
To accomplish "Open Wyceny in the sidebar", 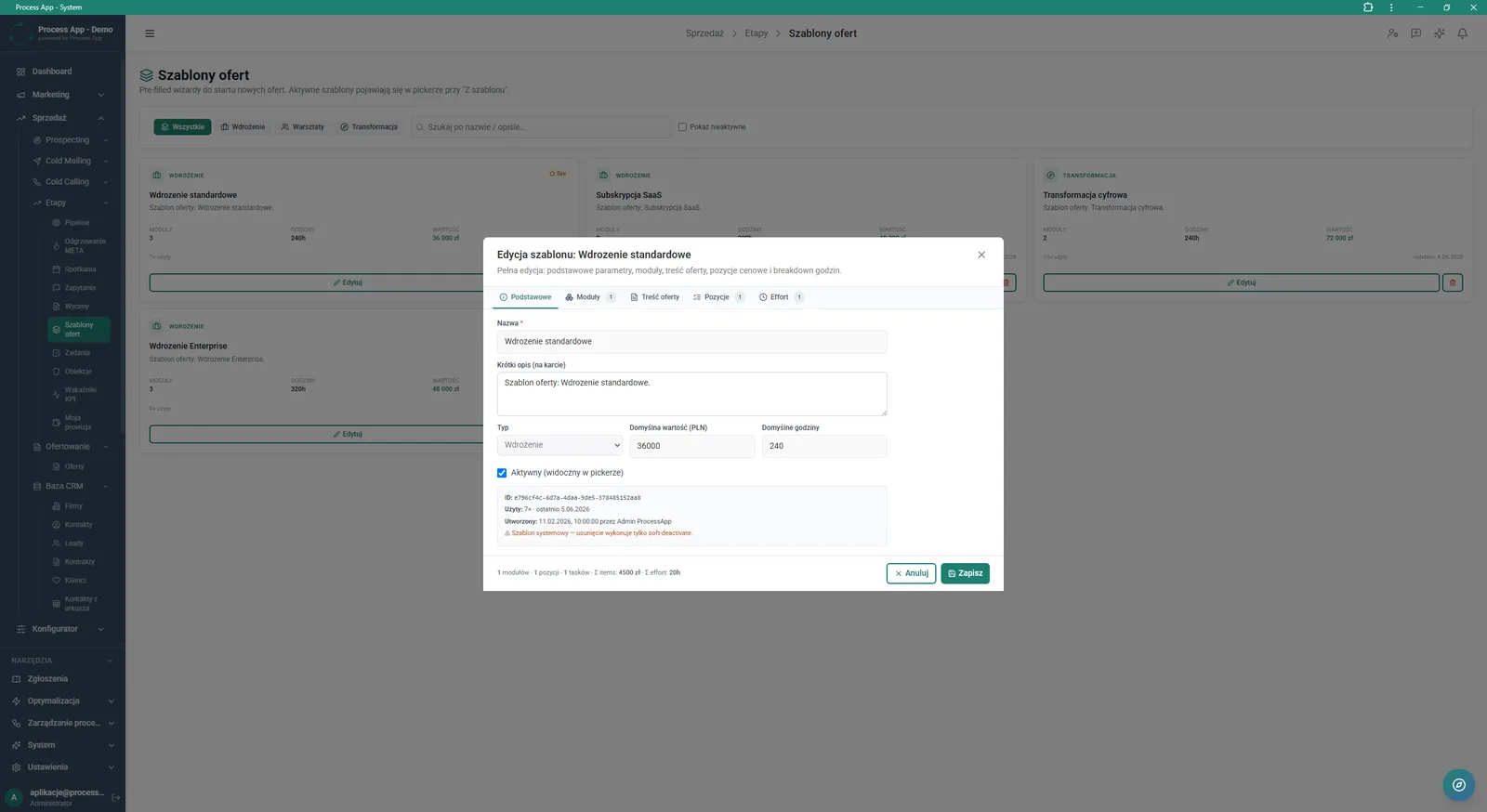I will pos(78,307).
